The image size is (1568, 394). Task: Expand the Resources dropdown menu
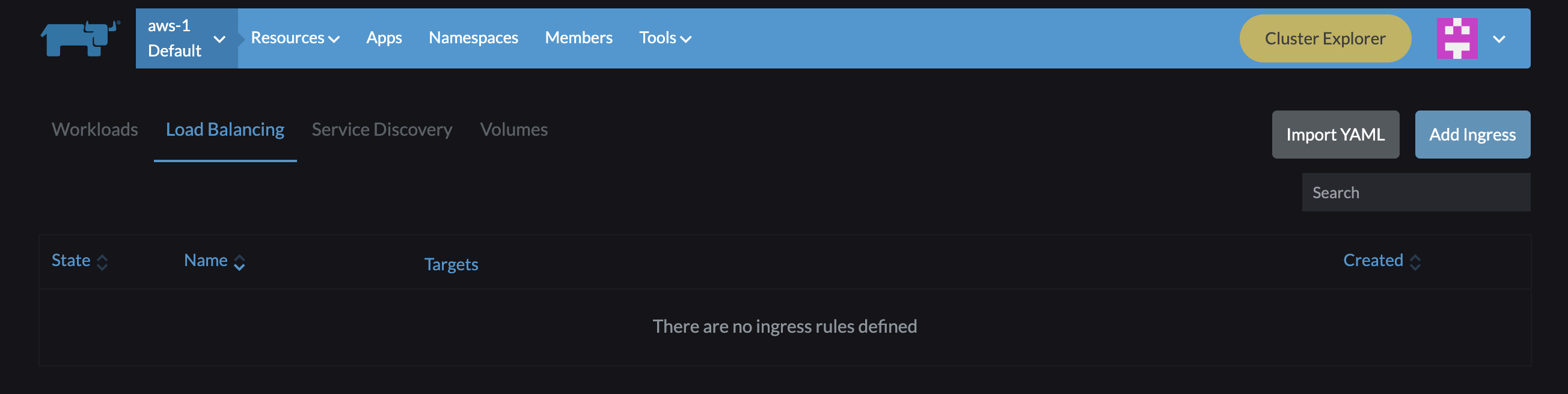click(x=295, y=38)
